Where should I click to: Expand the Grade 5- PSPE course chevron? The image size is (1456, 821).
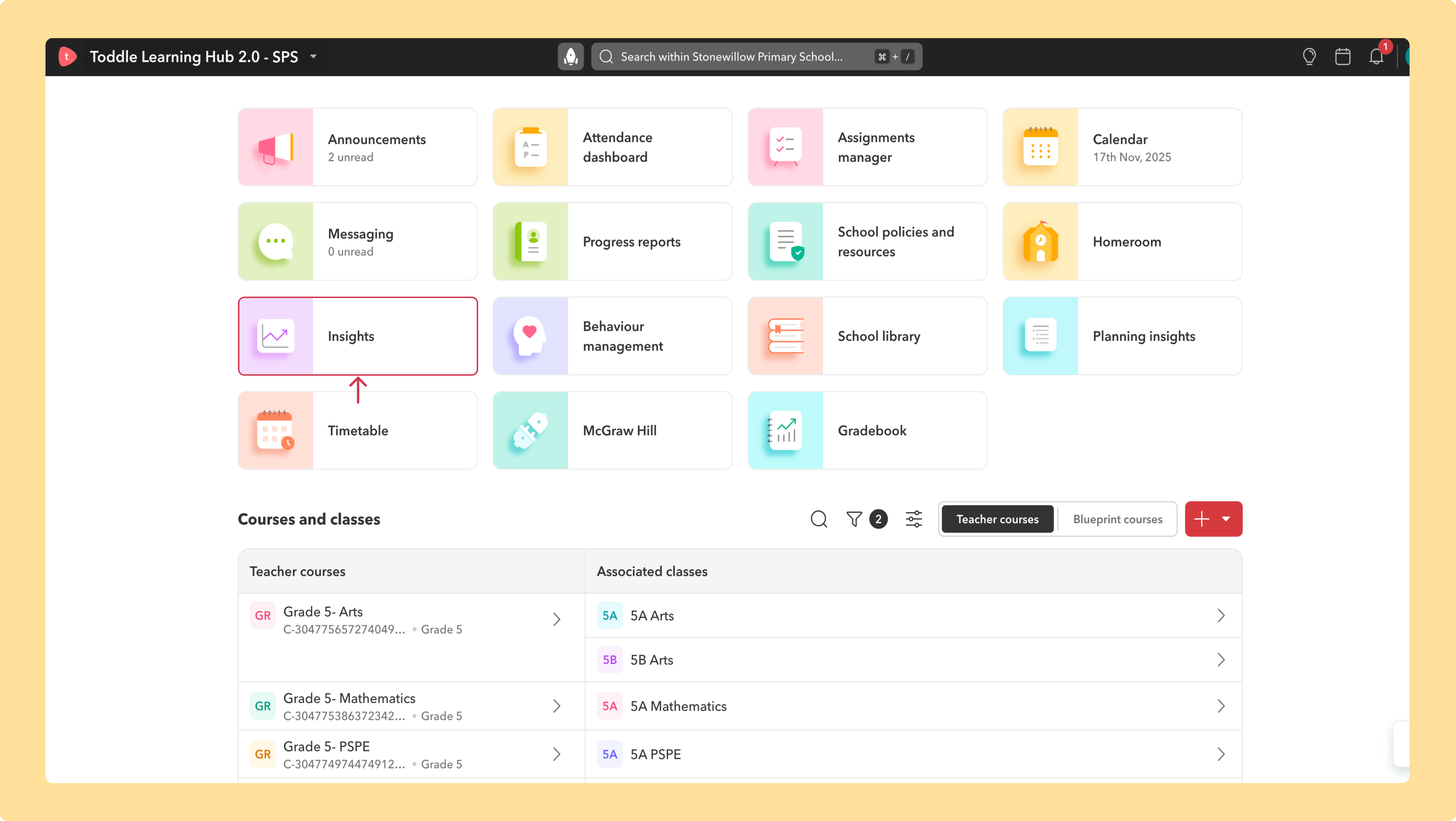[x=557, y=754]
